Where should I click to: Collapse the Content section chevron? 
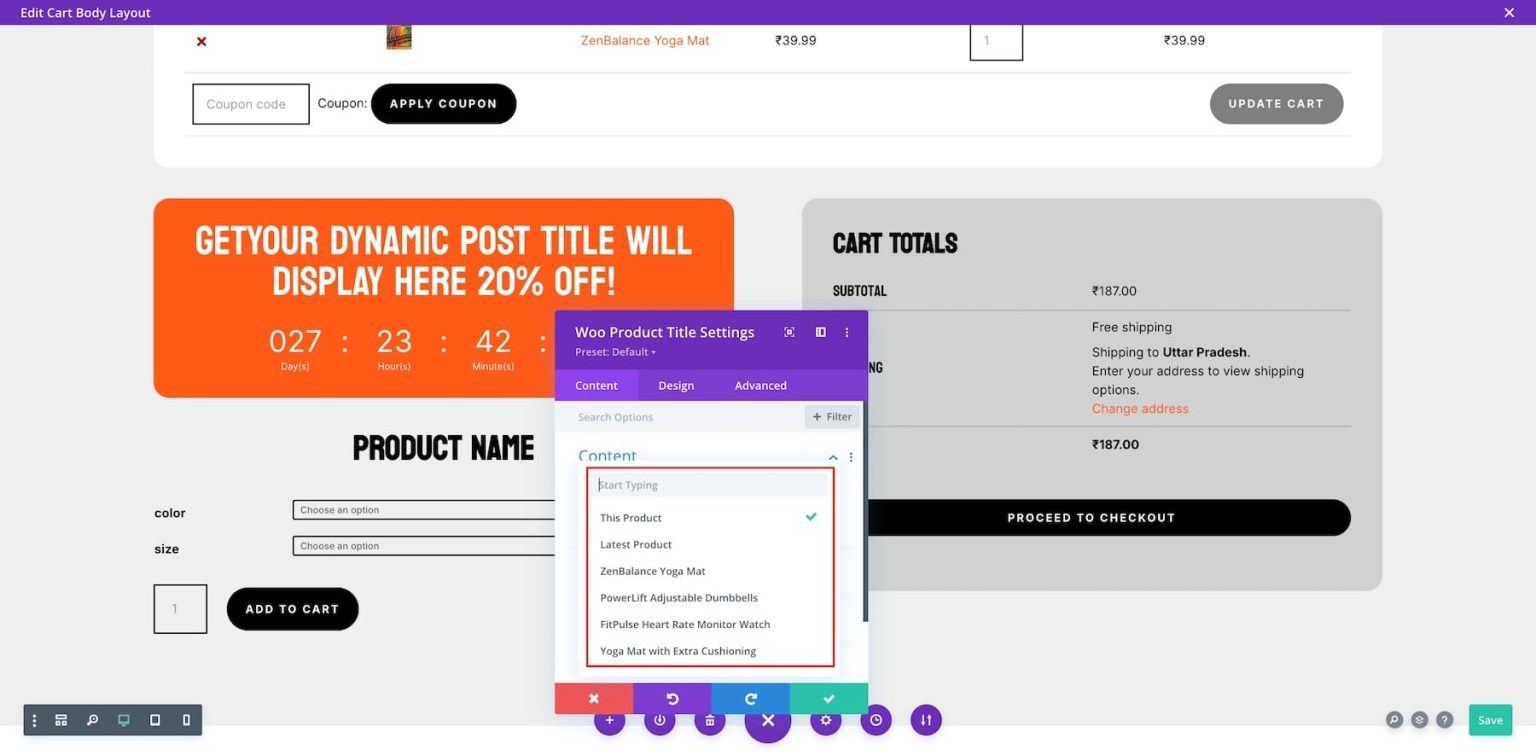(x=833, y=457)
